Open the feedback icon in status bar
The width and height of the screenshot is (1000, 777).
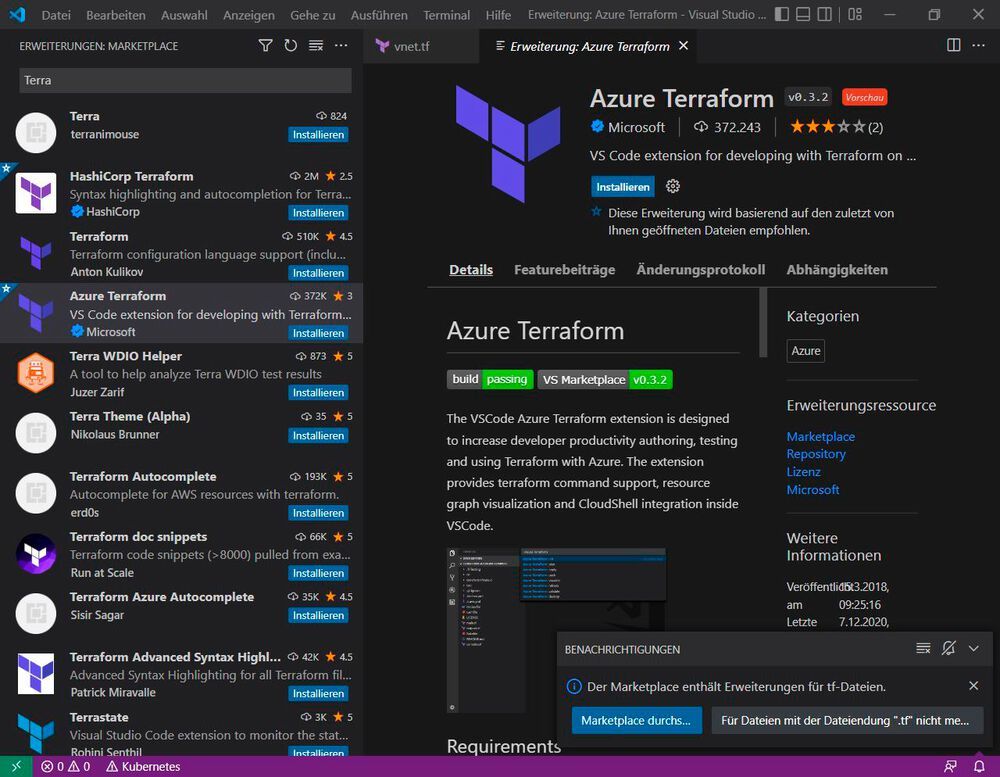[x=950, y=766]
